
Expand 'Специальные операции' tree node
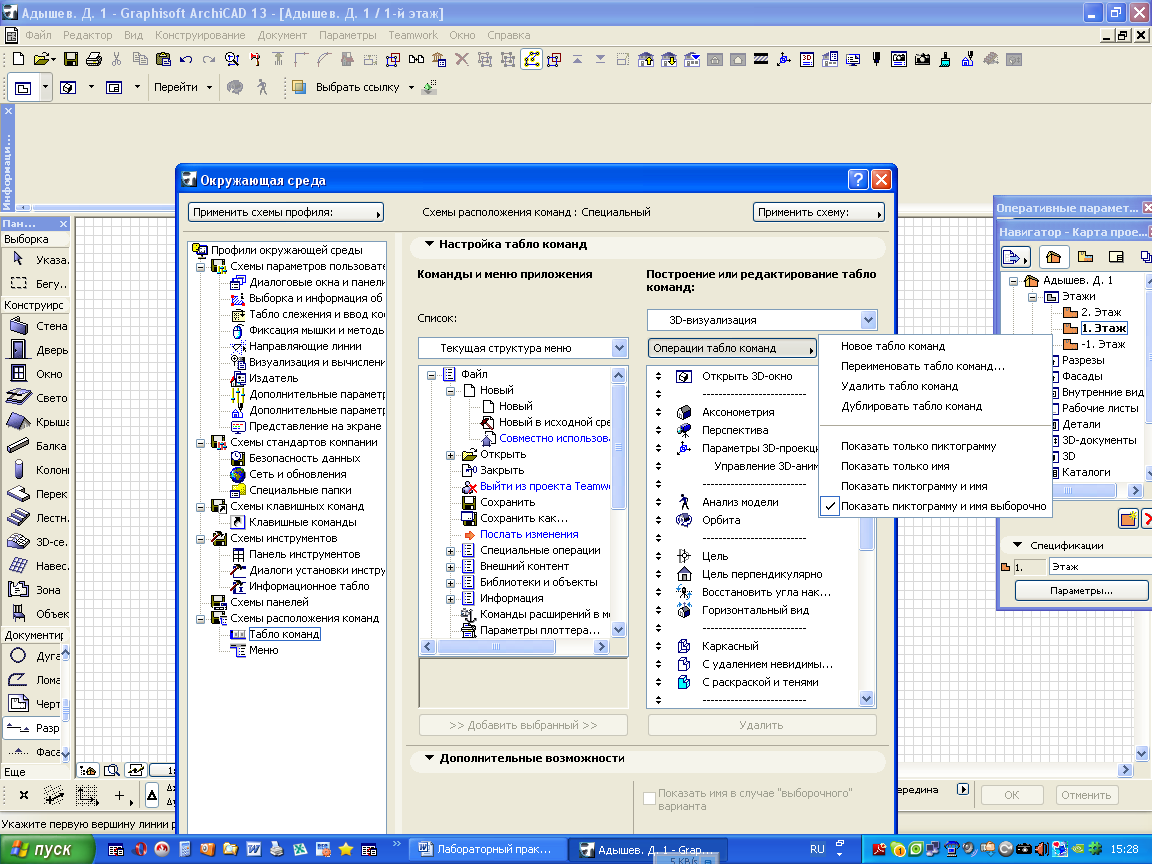[x=450, y=550]
